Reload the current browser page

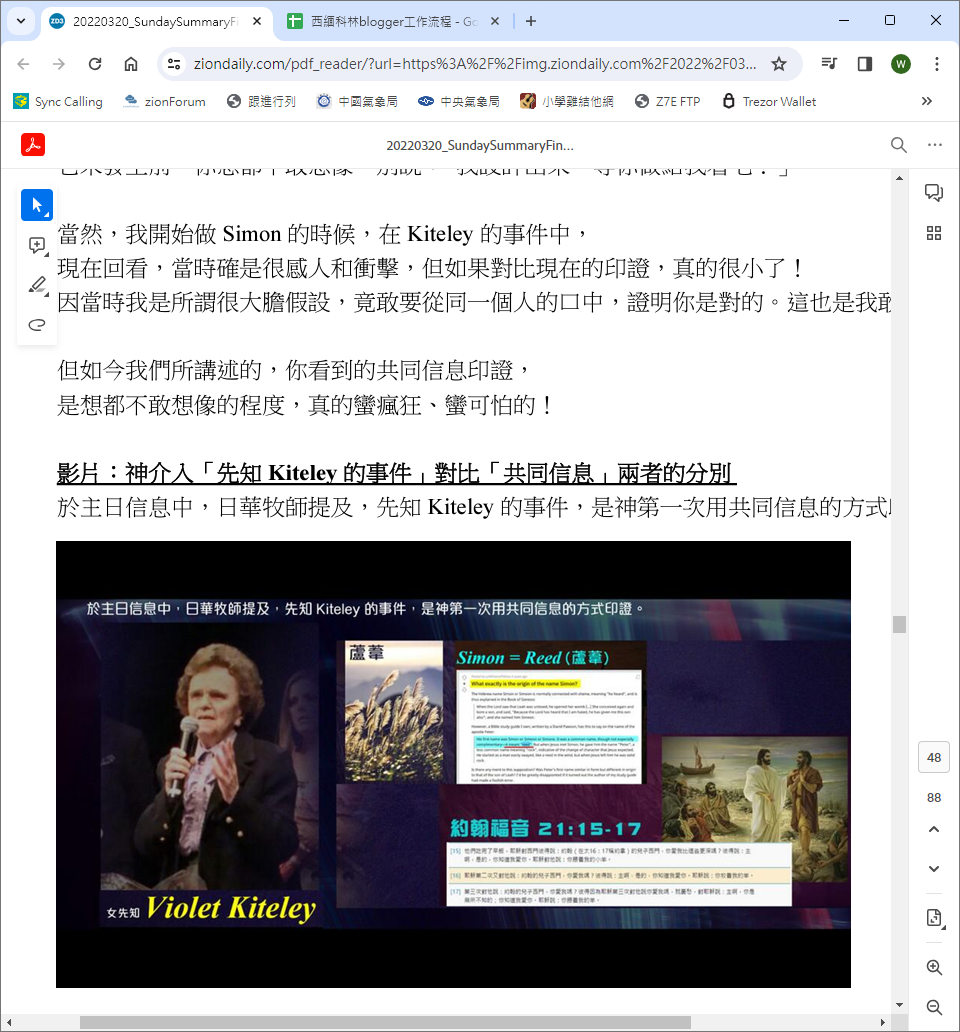click(x=95, y=64)
